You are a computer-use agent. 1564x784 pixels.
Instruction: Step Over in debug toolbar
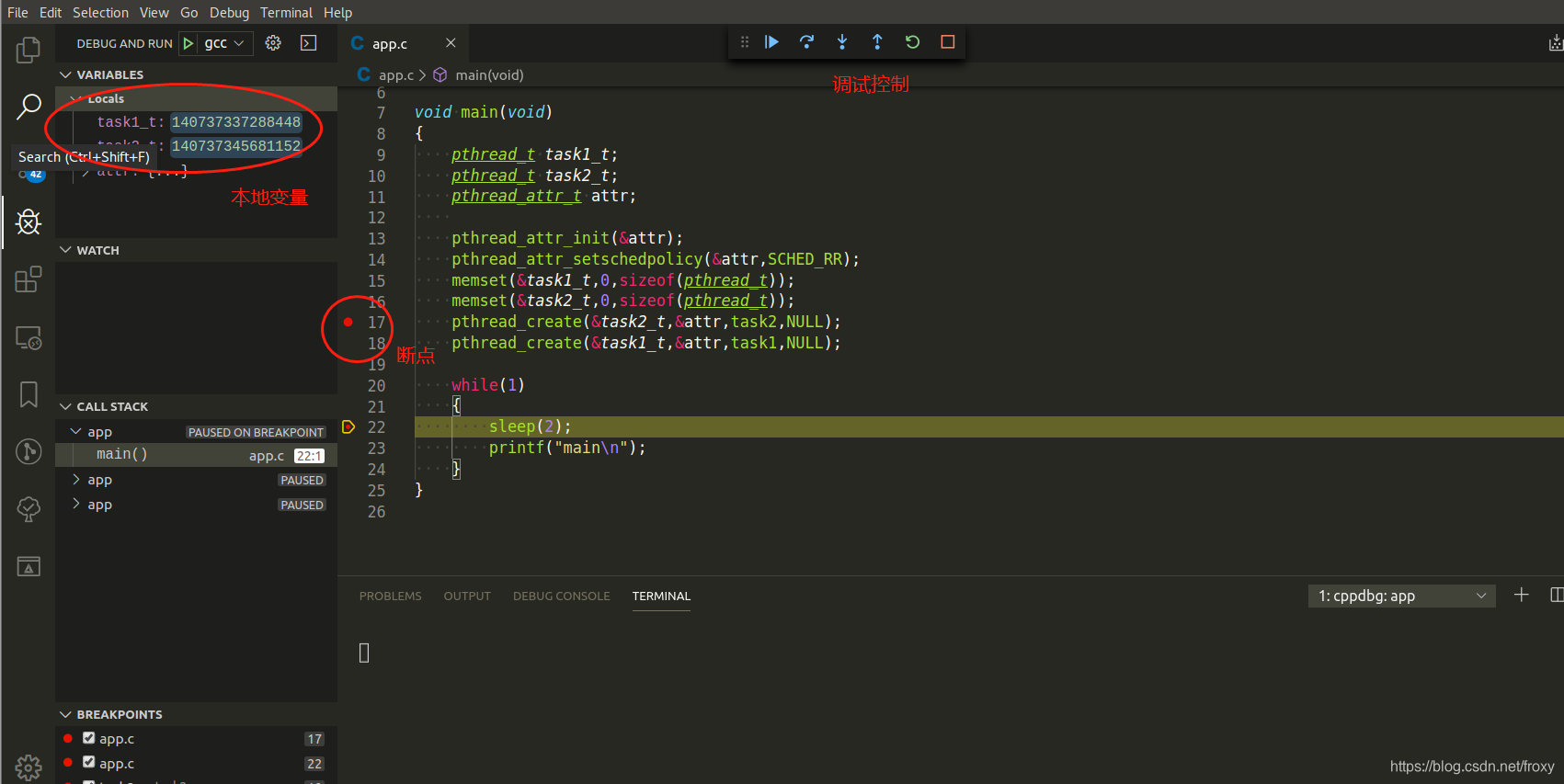pyautogui.click(x=806, y=42)
